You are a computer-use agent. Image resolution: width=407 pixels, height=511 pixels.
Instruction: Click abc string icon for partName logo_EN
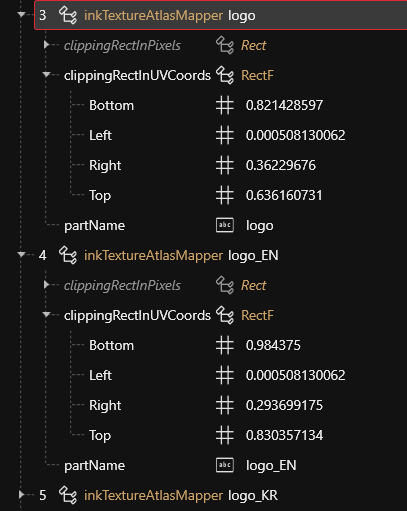coord(225,465)
